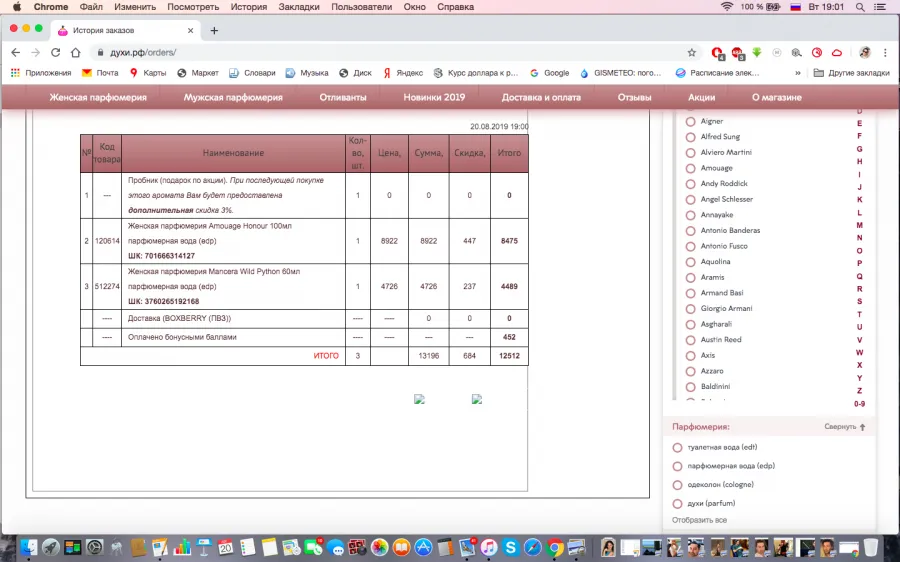Go to Женская парфюмерия section

tap(98, 97)
